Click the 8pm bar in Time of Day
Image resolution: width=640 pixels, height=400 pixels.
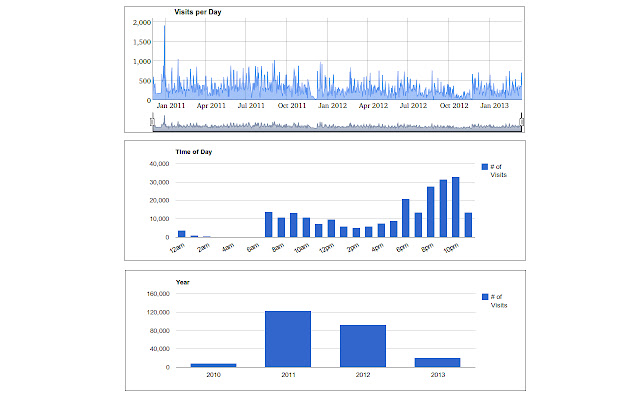point(431,212)
